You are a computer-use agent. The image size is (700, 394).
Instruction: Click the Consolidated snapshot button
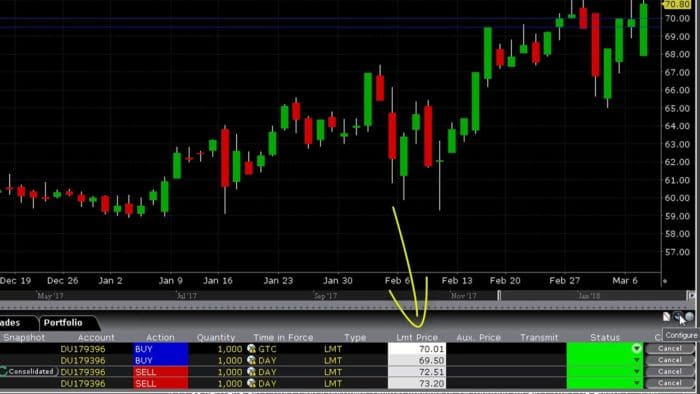(29, 371)
